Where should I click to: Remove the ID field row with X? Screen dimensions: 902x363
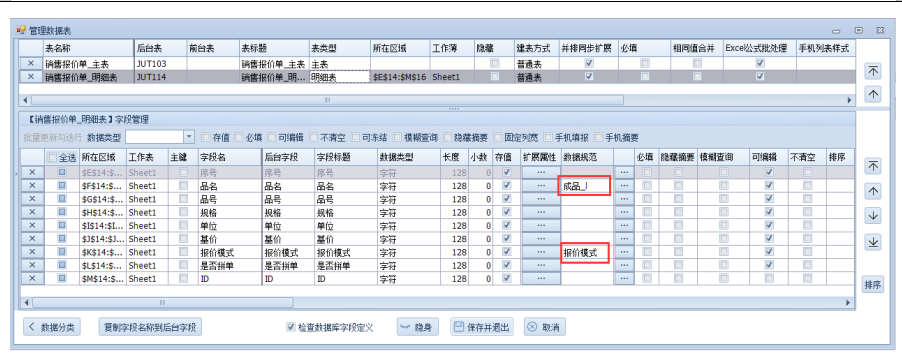click(32, 278)
